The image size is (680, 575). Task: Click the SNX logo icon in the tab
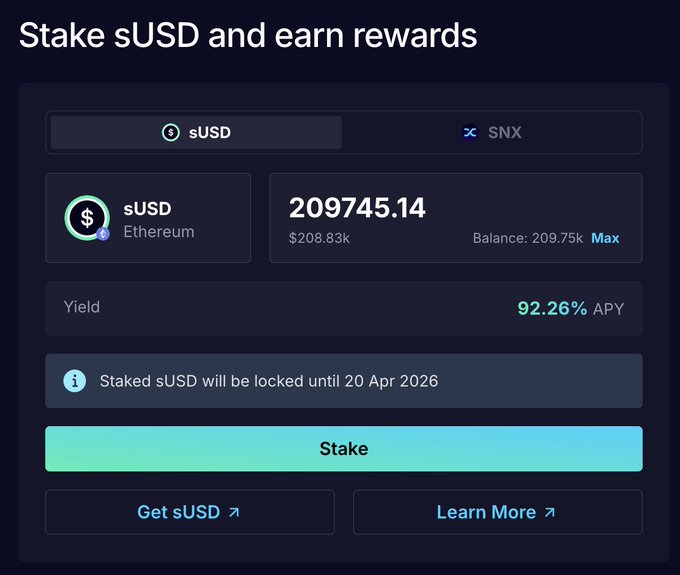[x=470, y=132]
